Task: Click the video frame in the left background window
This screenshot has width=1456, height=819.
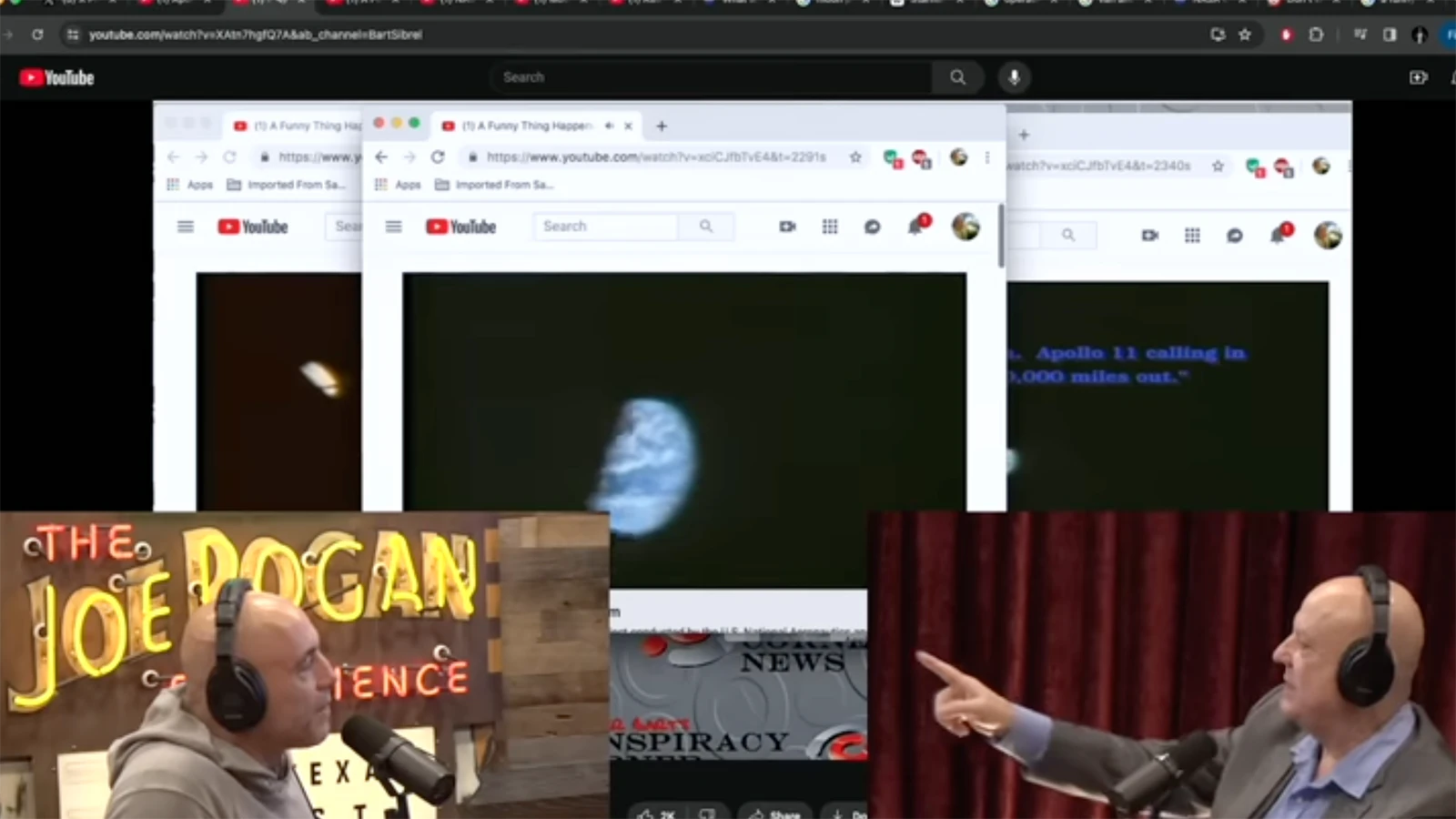Action: click(x=278, y=391)
